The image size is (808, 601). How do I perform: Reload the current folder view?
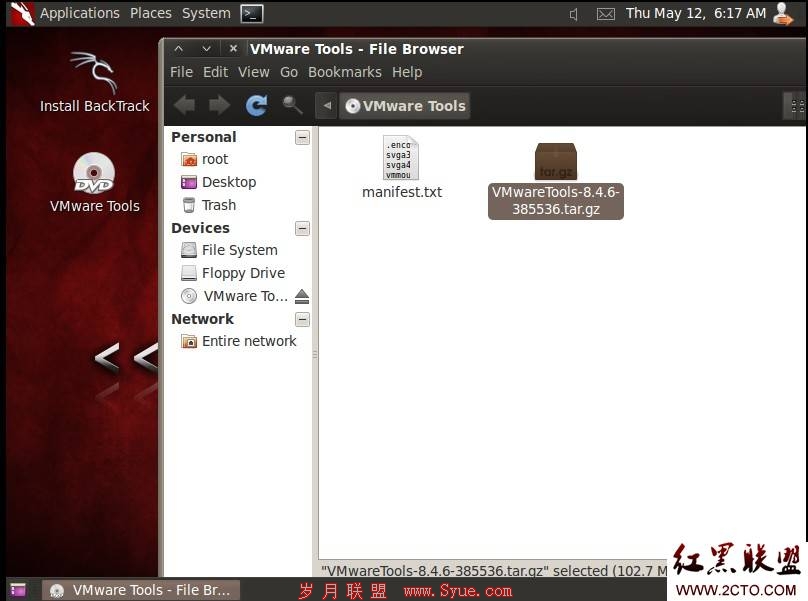[x=256, y=105]
